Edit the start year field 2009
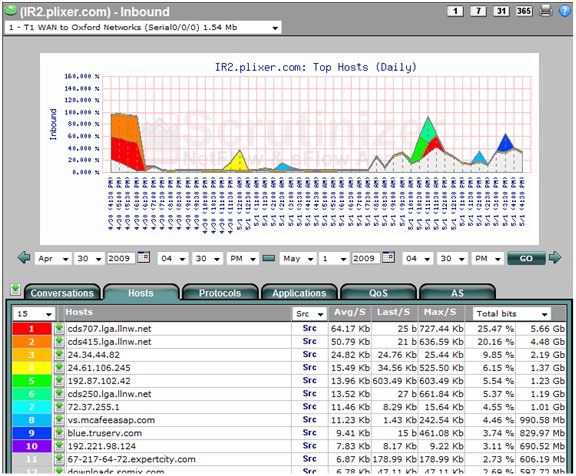The image size is (576, 476). click(x=120, y=259)
